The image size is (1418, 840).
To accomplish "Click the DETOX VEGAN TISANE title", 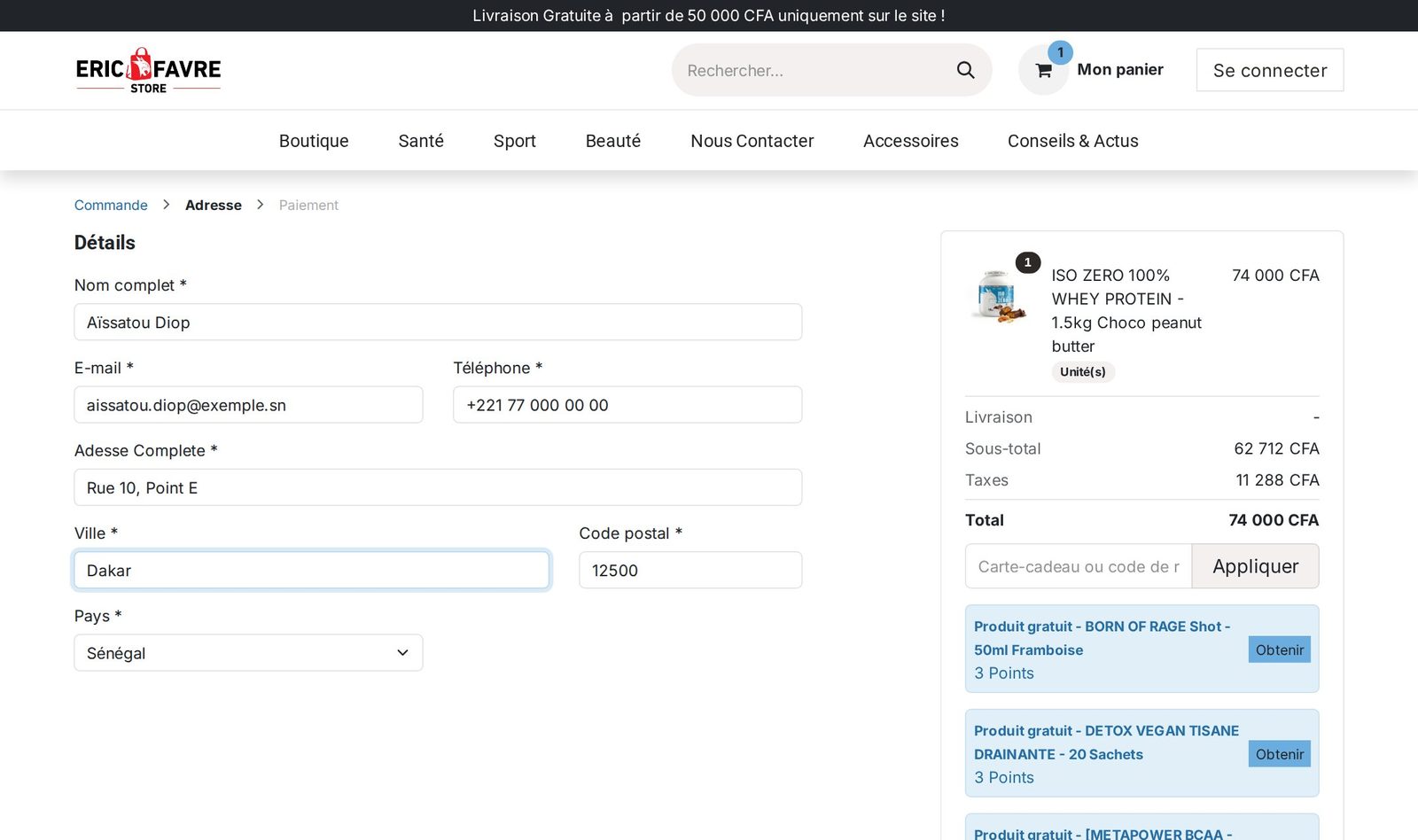I will coord(1106,743).
